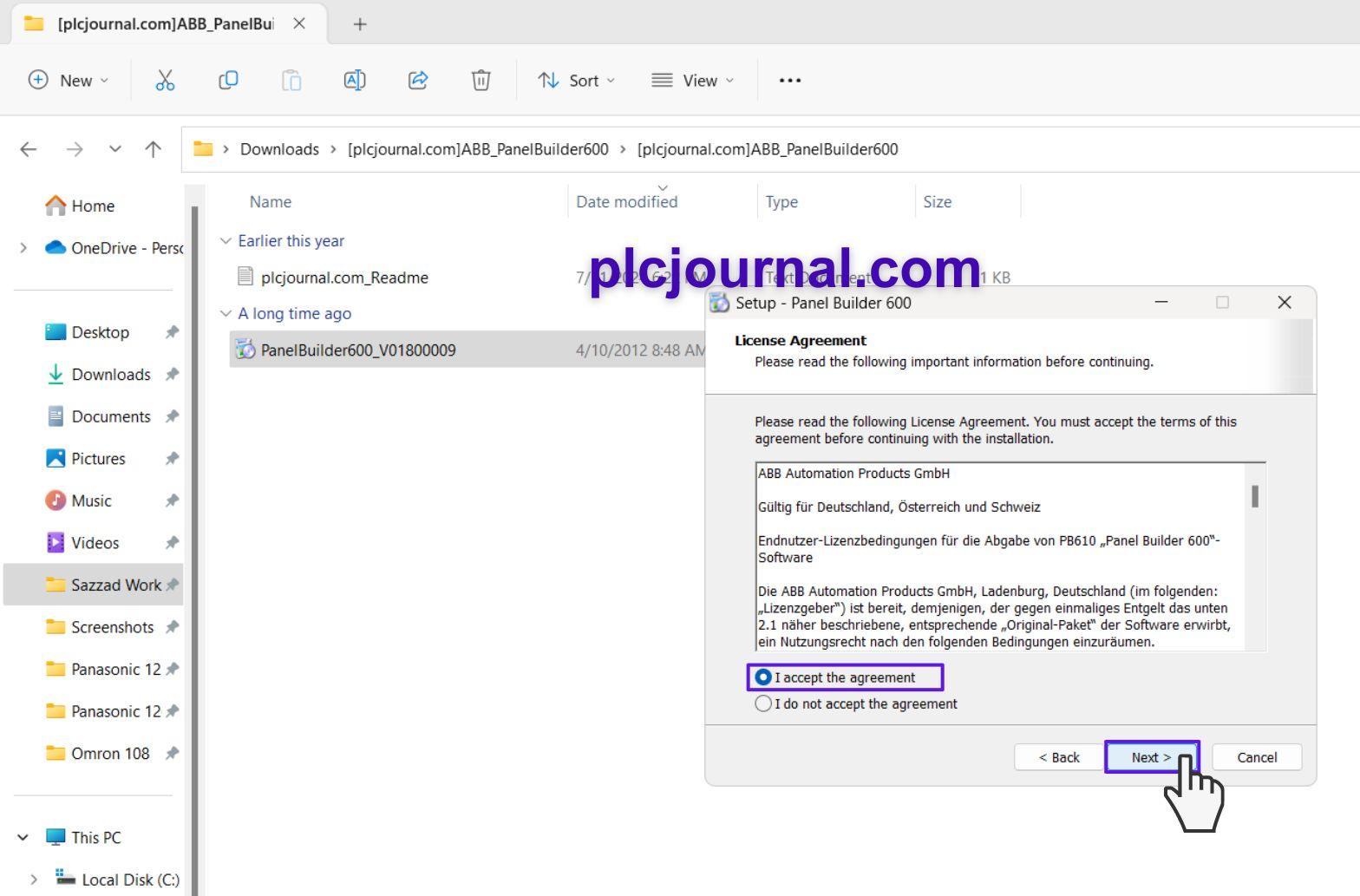
Task: Open the Screenshots folder in sidebar
Action: (x=112, y=627)
